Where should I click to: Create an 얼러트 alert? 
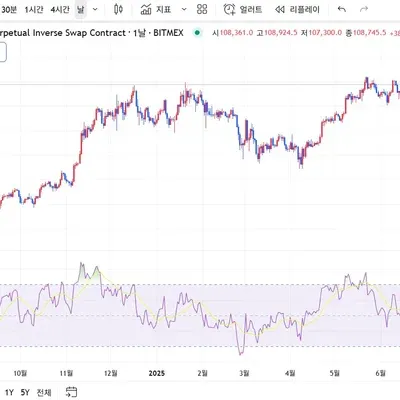coord(243,9)
